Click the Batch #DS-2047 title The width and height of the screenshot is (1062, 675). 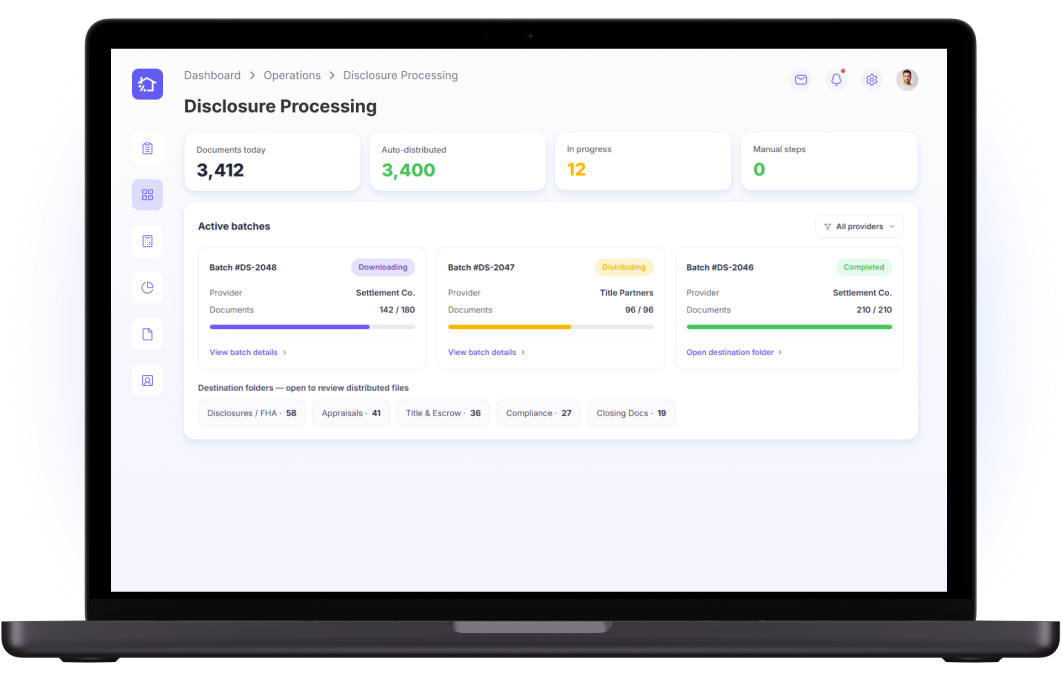481,267
